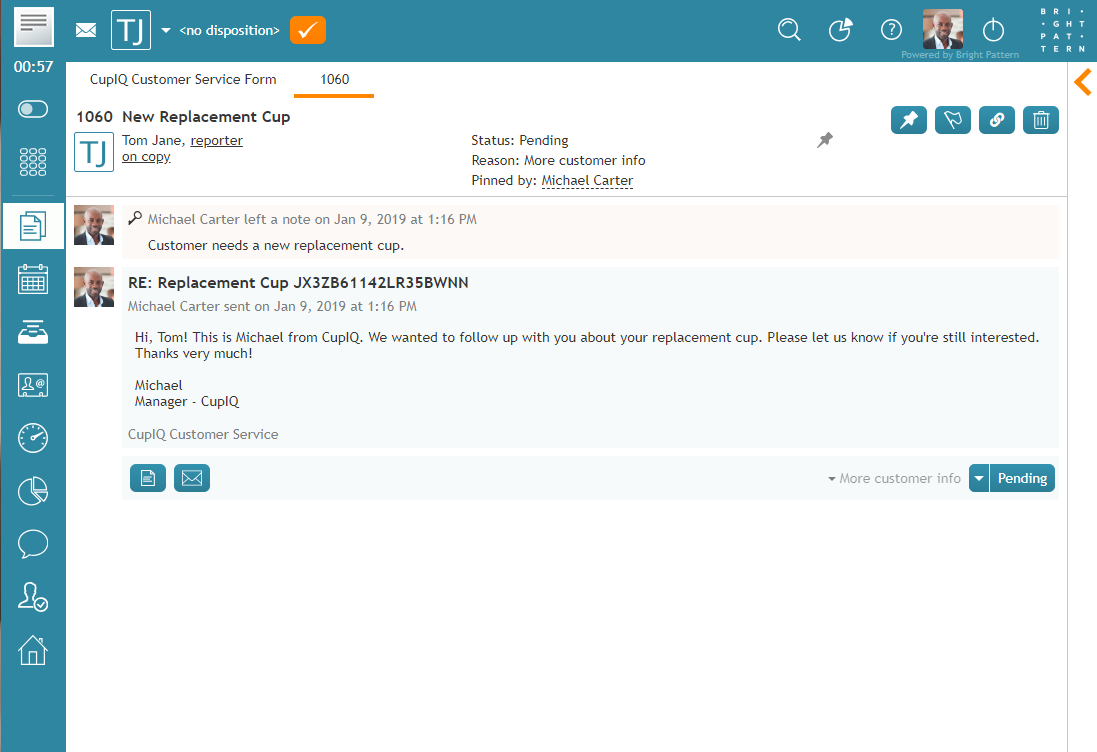Toggle the agent state switch in sidebar
The width and height of the screenshot is (1097, 752).
[33, 109]
